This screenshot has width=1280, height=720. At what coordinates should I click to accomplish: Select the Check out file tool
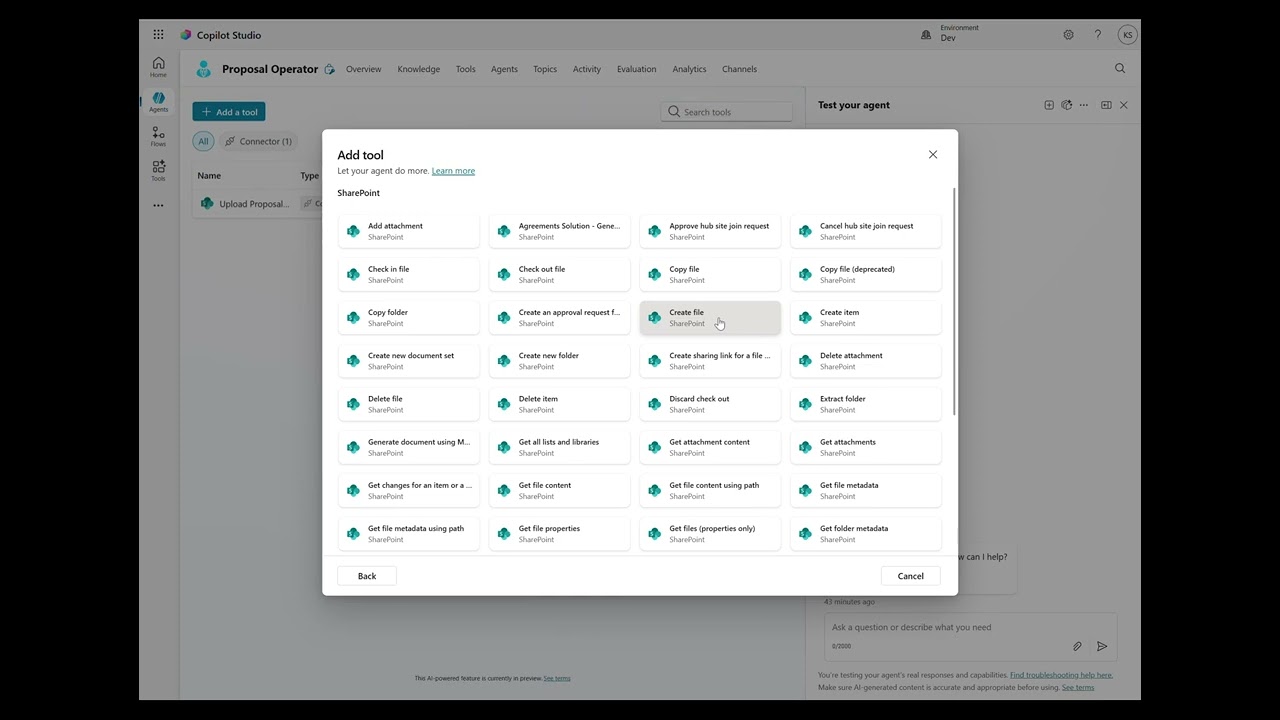(560, 274)
